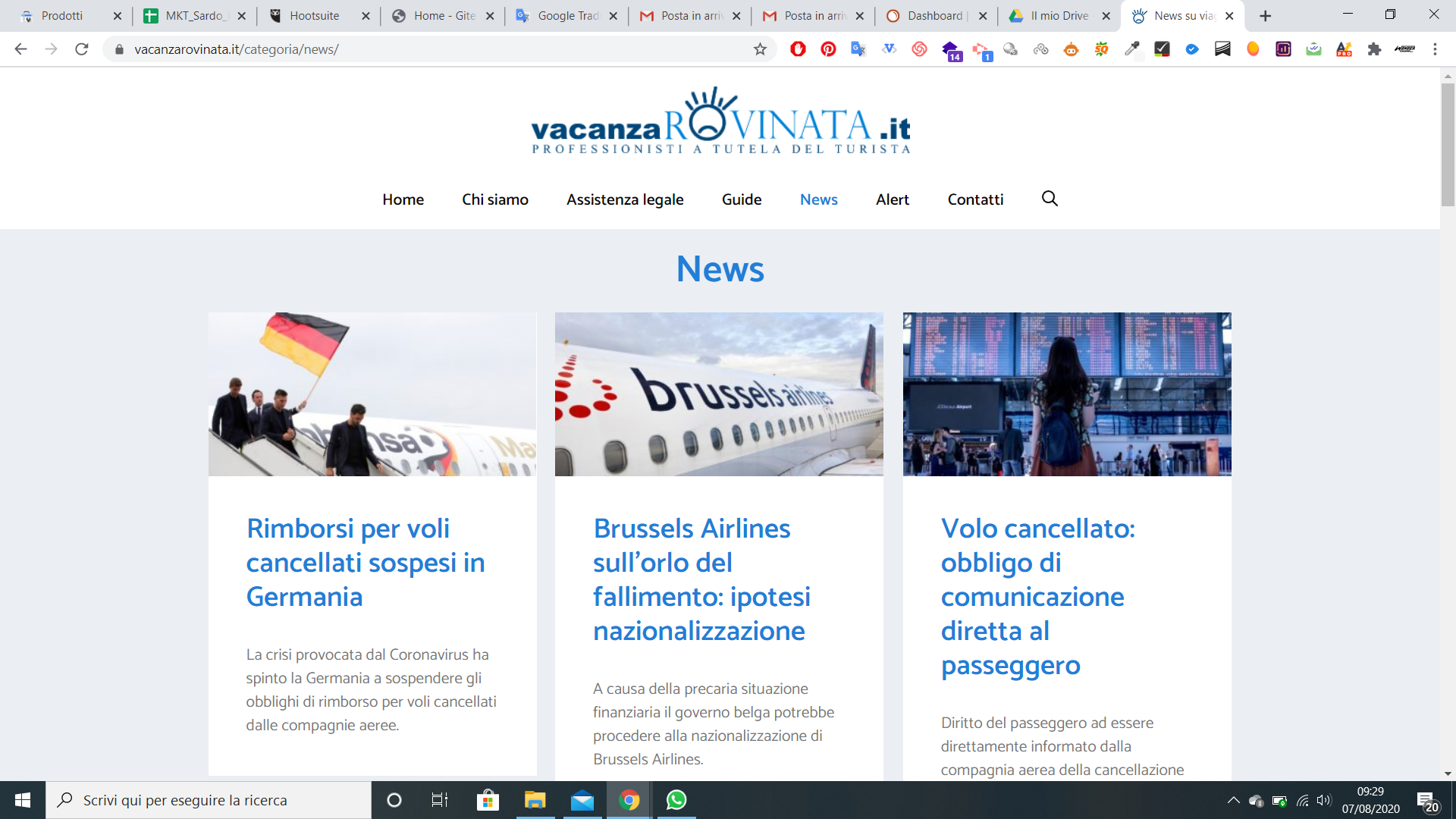Open article Rimborsi per voli cancellati sospesi in Germania
Image resolution: width=1456 pixels, height=819 pixels.
click(x=366, y=563)
